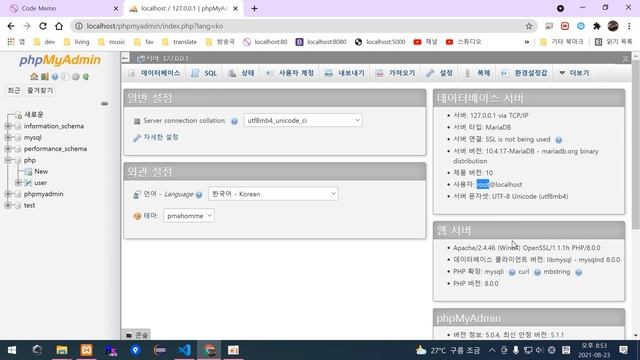Click the browser bookmark star icon
The image size is (640, 360).
pos(529,26)
